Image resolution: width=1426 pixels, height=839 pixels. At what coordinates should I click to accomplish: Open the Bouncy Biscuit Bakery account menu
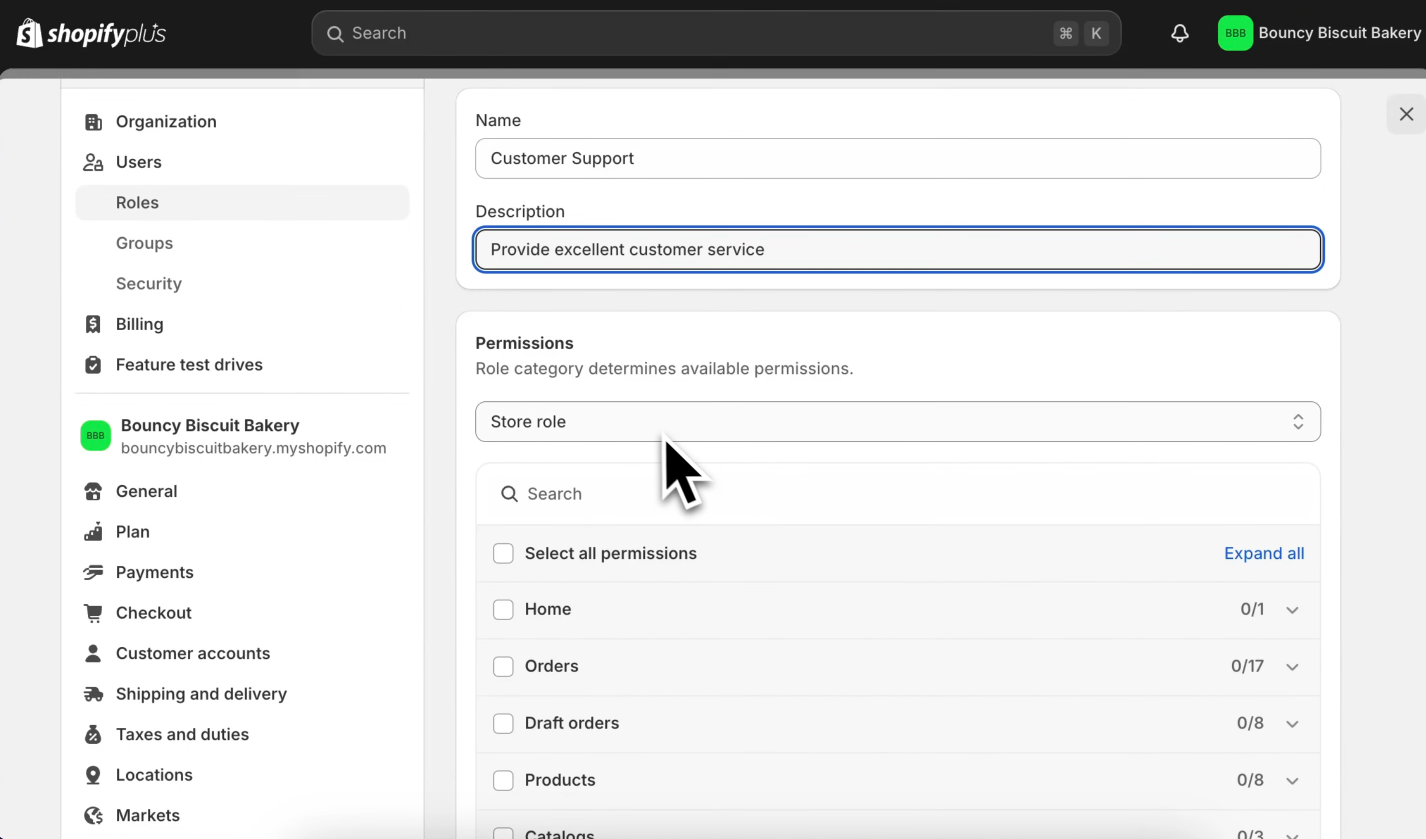1319,33
